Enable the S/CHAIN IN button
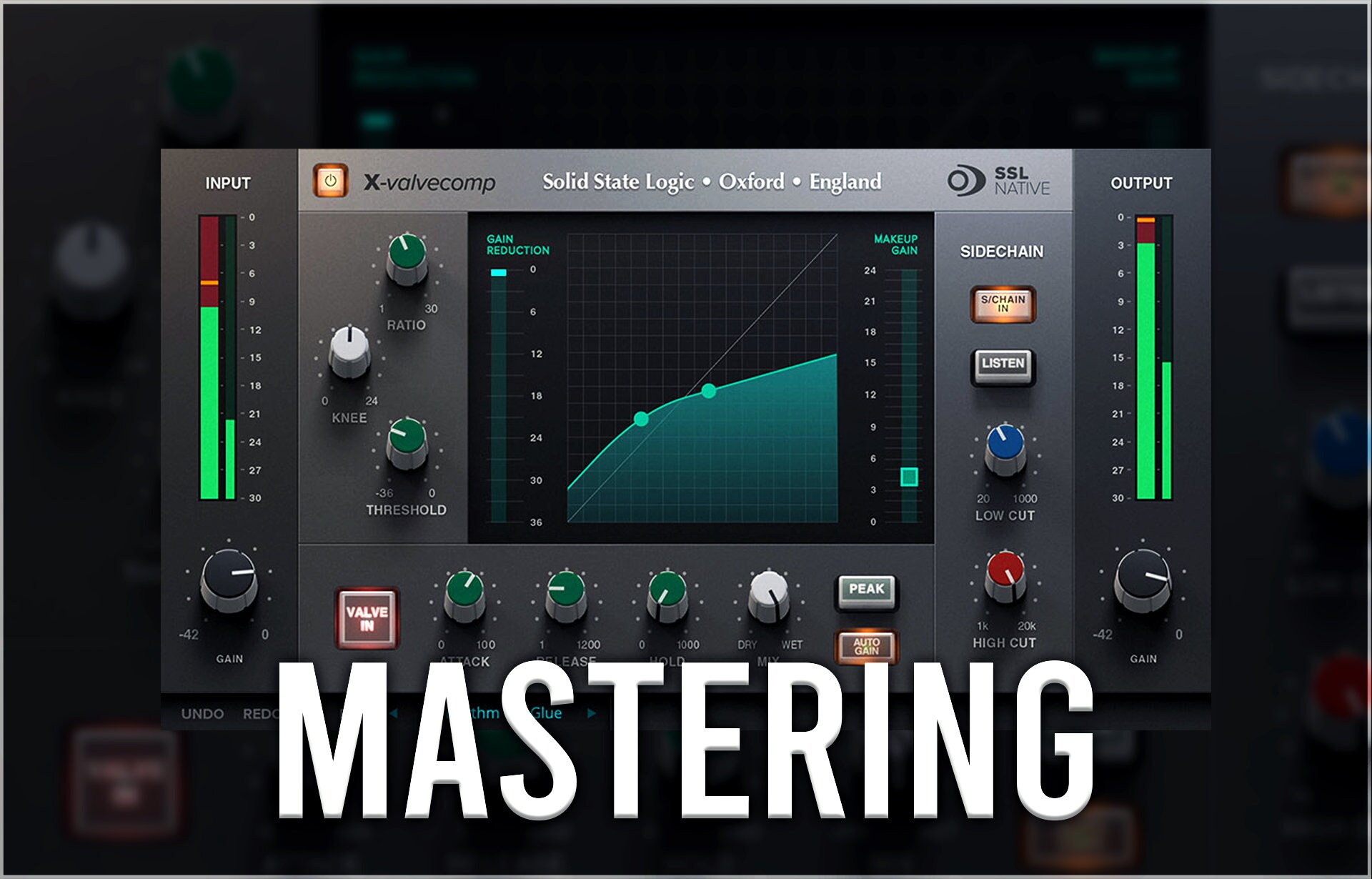The height and width of the screenshot is (879, 1372). [1003, 304]
